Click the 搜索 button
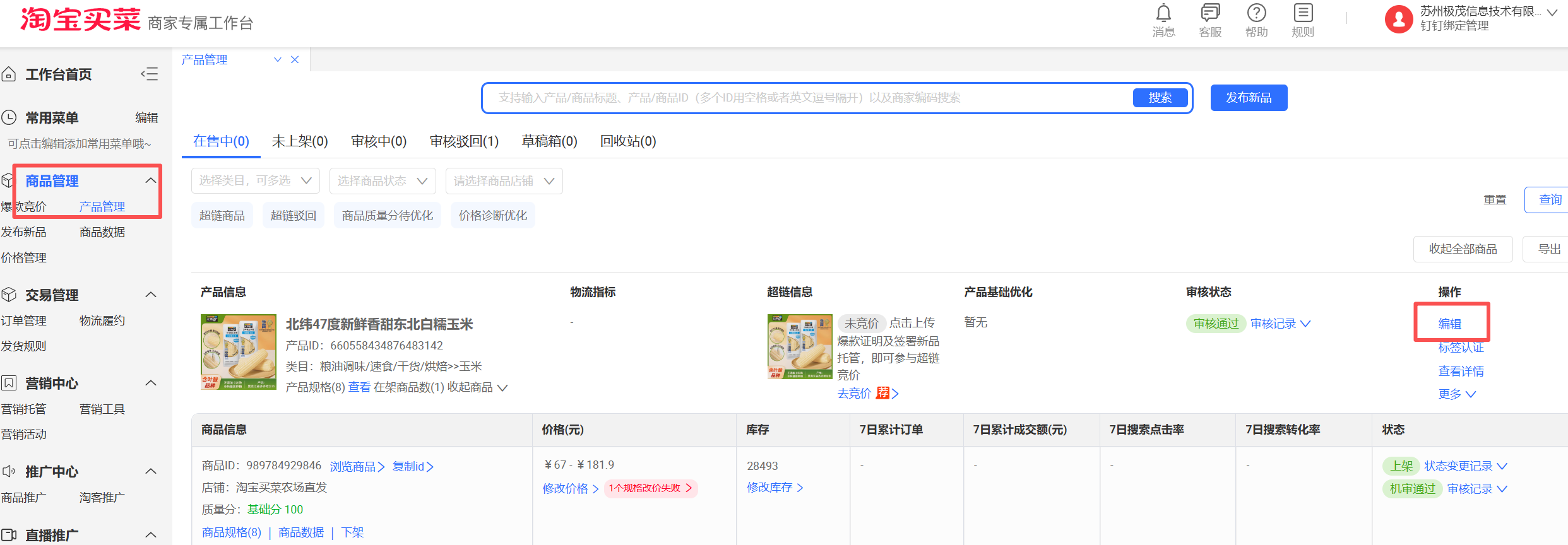Viewport: 1568px width, 545px height. (x=1160, y=98)
